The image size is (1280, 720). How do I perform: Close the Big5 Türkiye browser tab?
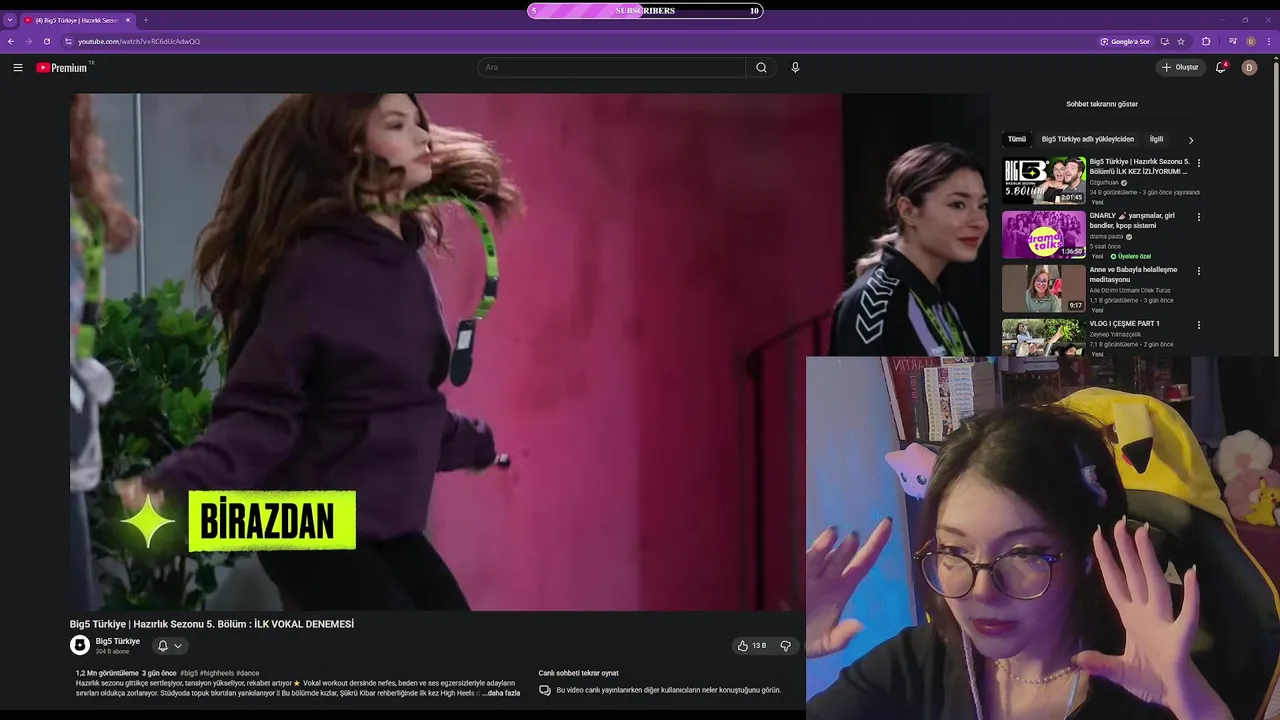click(128, 20)
